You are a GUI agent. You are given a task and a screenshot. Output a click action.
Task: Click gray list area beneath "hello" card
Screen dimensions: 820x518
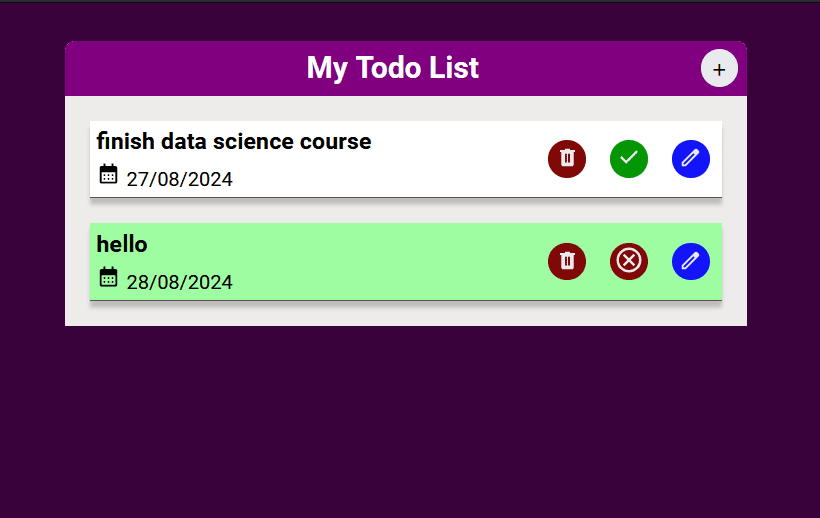pos(406,314)
